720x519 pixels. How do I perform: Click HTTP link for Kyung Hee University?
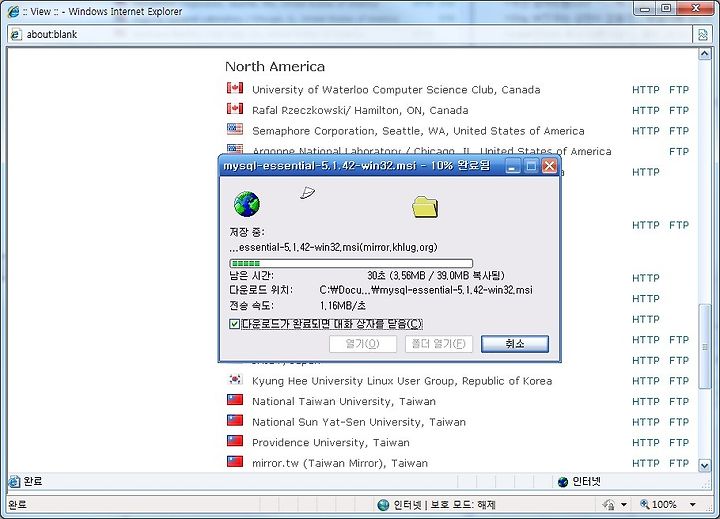[x=646, y=381]
